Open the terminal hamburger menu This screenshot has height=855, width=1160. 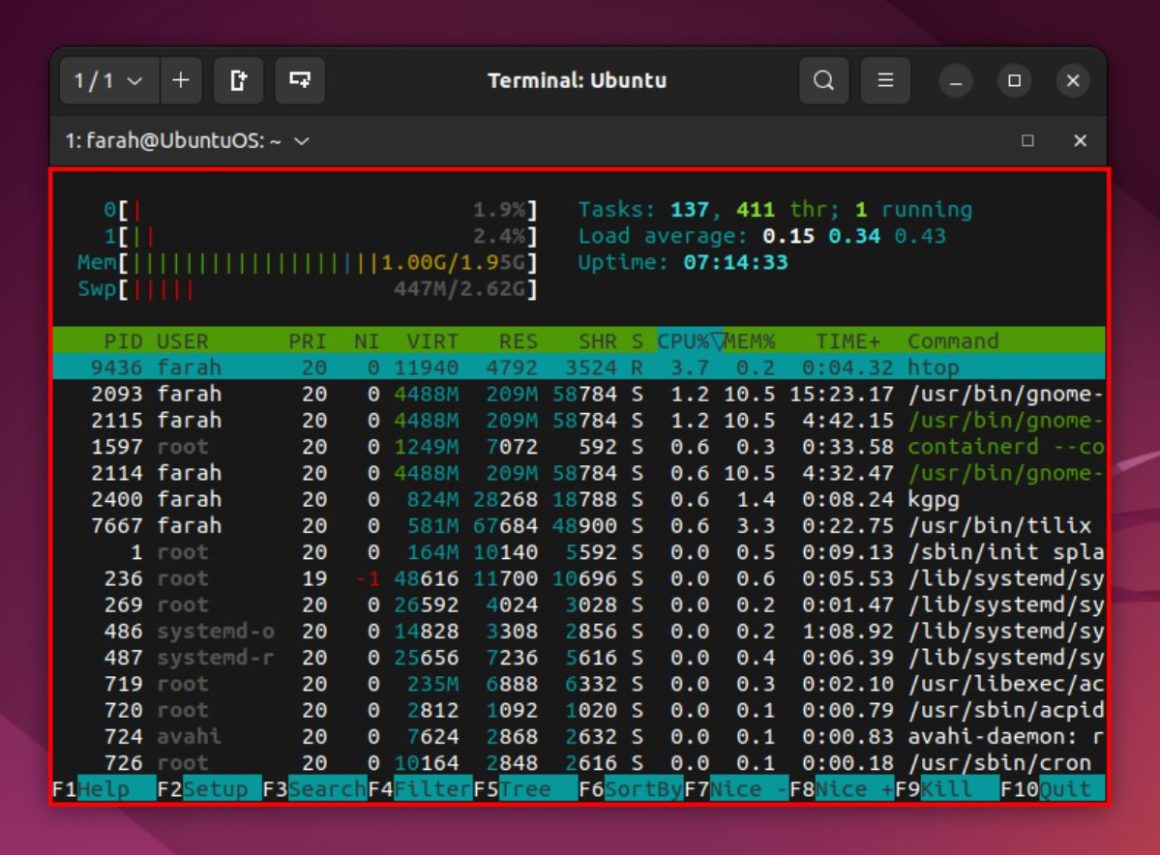(x=884, y=81)
